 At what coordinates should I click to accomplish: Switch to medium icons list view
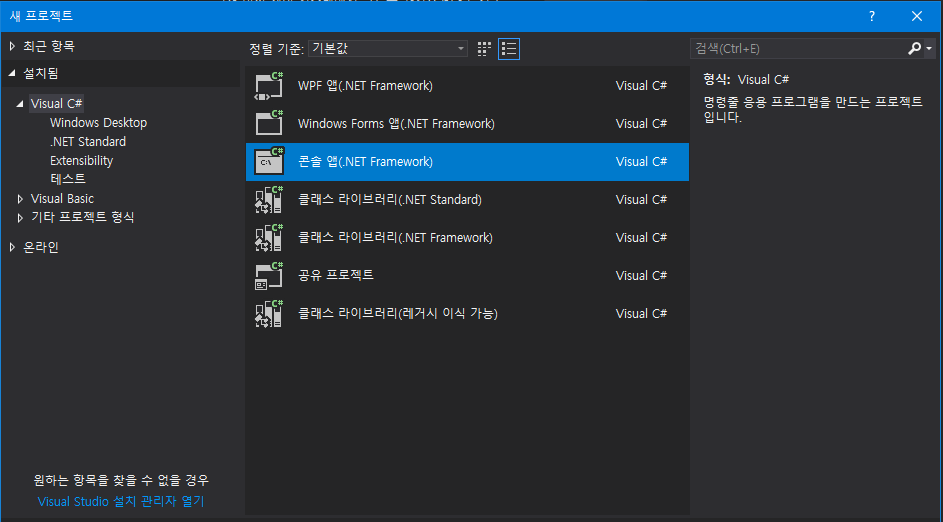(509, 49)
